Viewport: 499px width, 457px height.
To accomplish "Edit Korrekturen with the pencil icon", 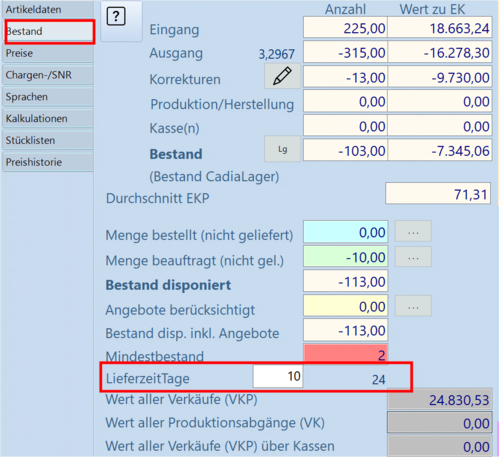I will point(282,76).
